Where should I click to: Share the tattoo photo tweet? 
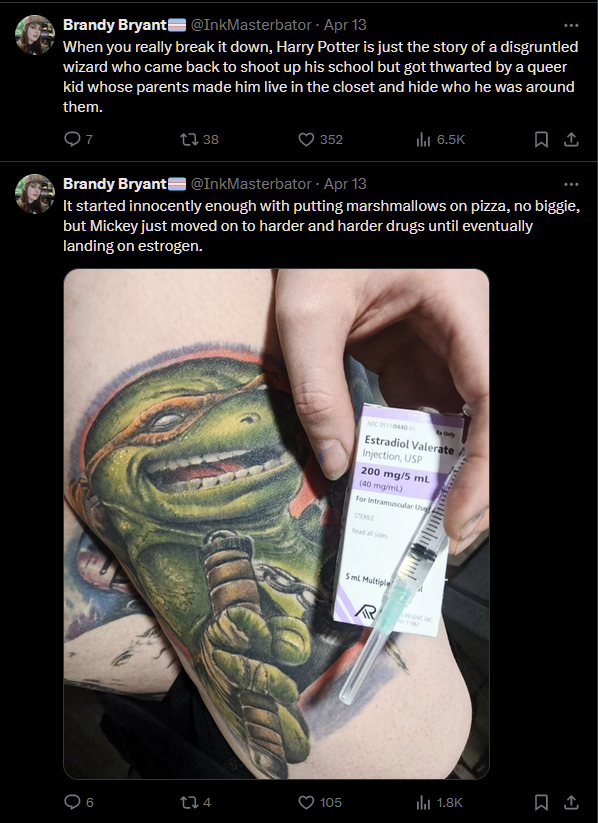(x=571, y=802)
